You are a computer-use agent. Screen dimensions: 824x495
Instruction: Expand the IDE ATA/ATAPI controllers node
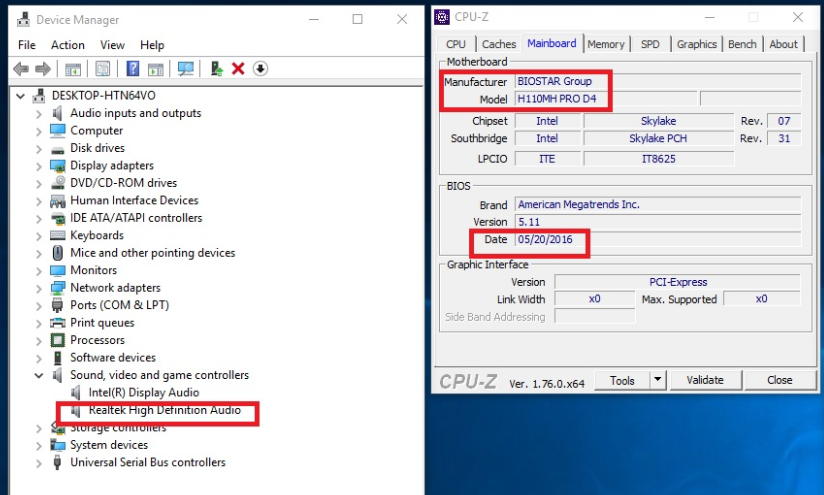pos(38,218)
